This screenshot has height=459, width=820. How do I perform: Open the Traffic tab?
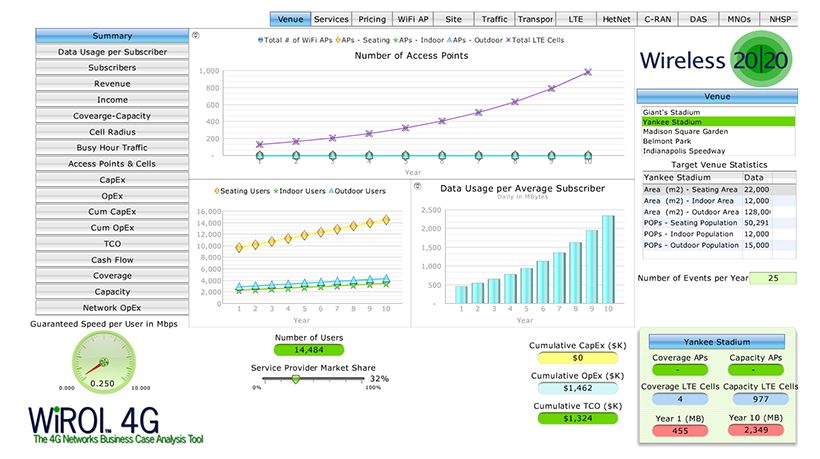coord(494,19)
